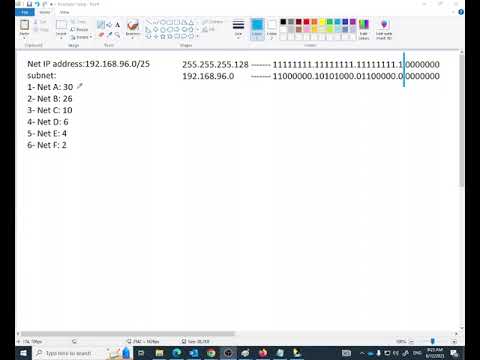The height and width of the screenshot is (360, 480).
Task: Open the notification center icon
Action: (454, 353)
